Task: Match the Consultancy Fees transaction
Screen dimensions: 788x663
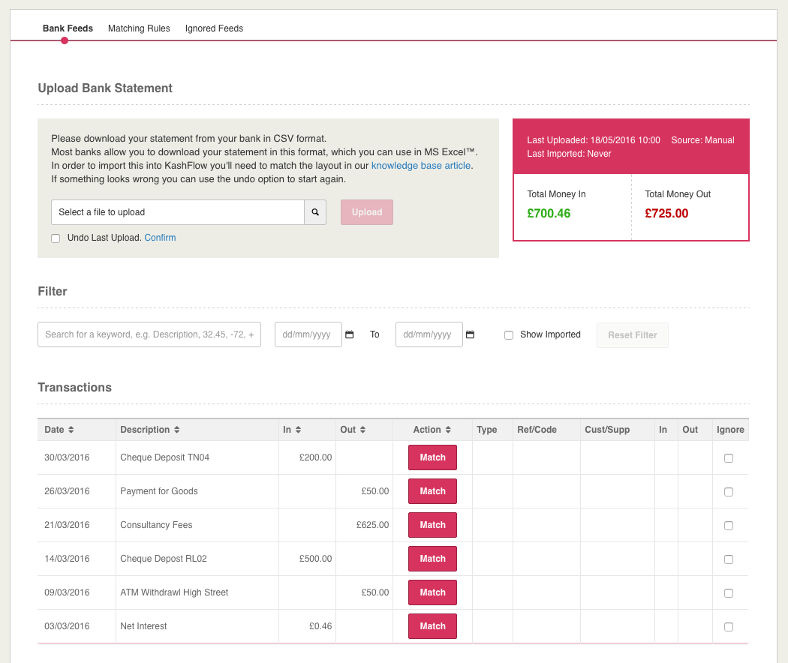Action: pos(432,525)
